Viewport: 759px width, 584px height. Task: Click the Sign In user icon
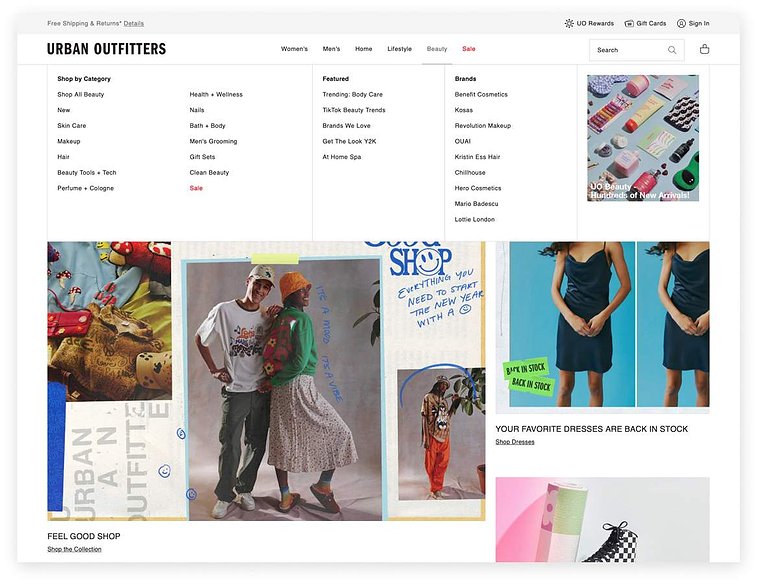pyautogui.click(x=681, y=23)
